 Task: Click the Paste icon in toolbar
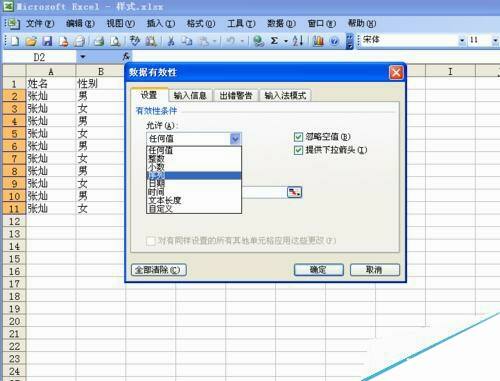pos(204,41)
